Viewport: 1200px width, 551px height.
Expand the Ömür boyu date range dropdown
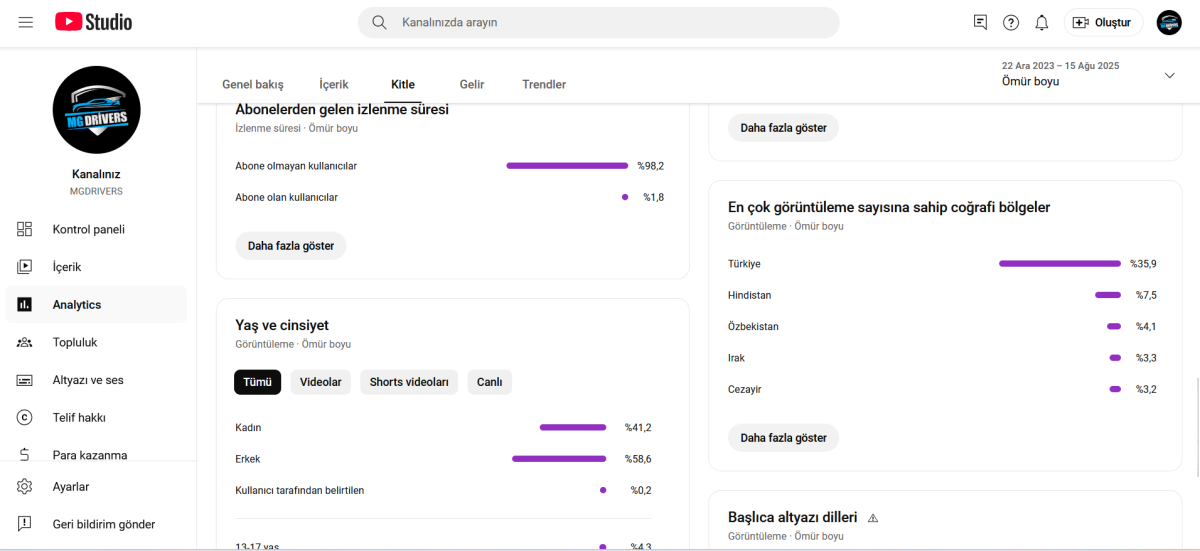(1089, 74)
